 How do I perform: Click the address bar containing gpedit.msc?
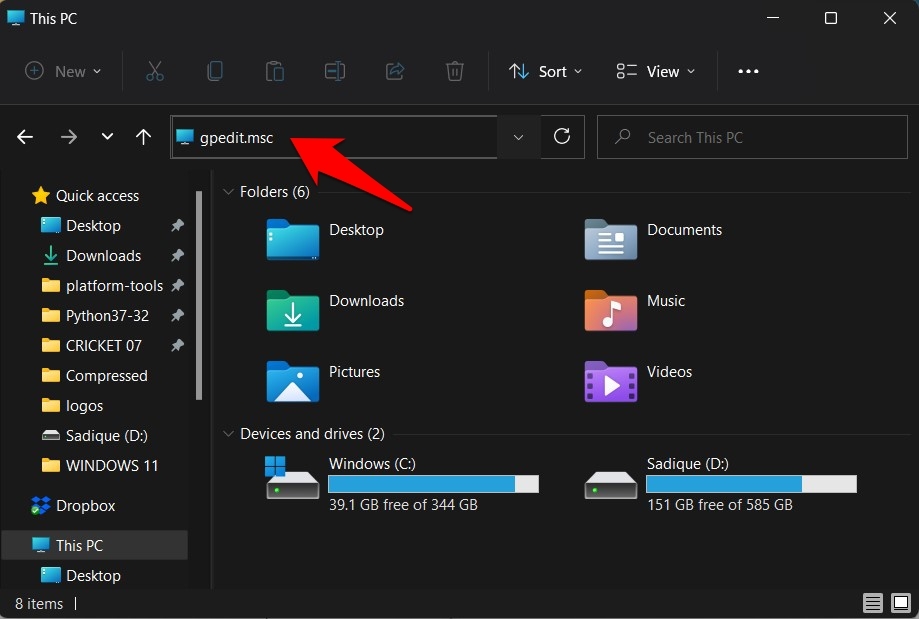point(334,137)
